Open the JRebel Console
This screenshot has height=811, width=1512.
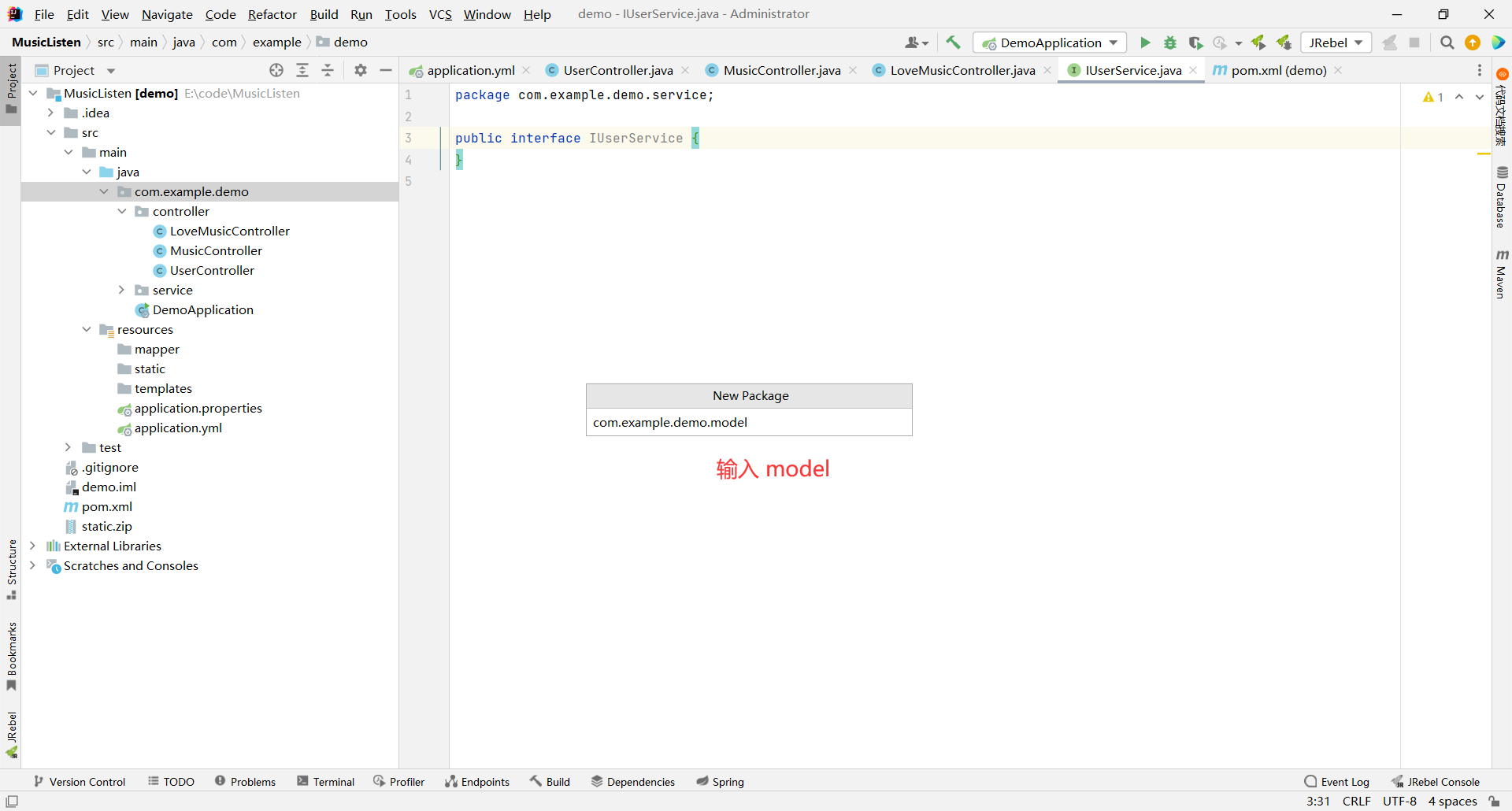1435,781
